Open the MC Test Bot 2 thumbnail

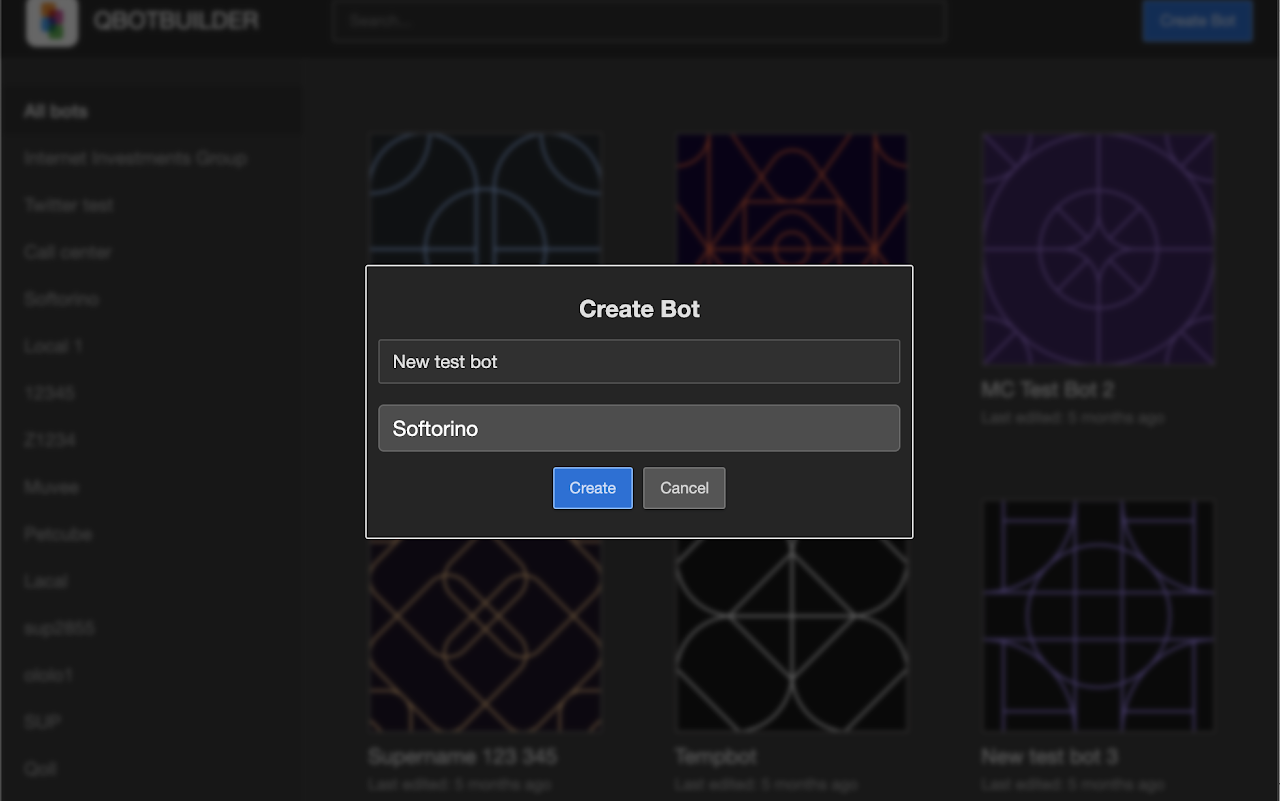[1097, 250]
